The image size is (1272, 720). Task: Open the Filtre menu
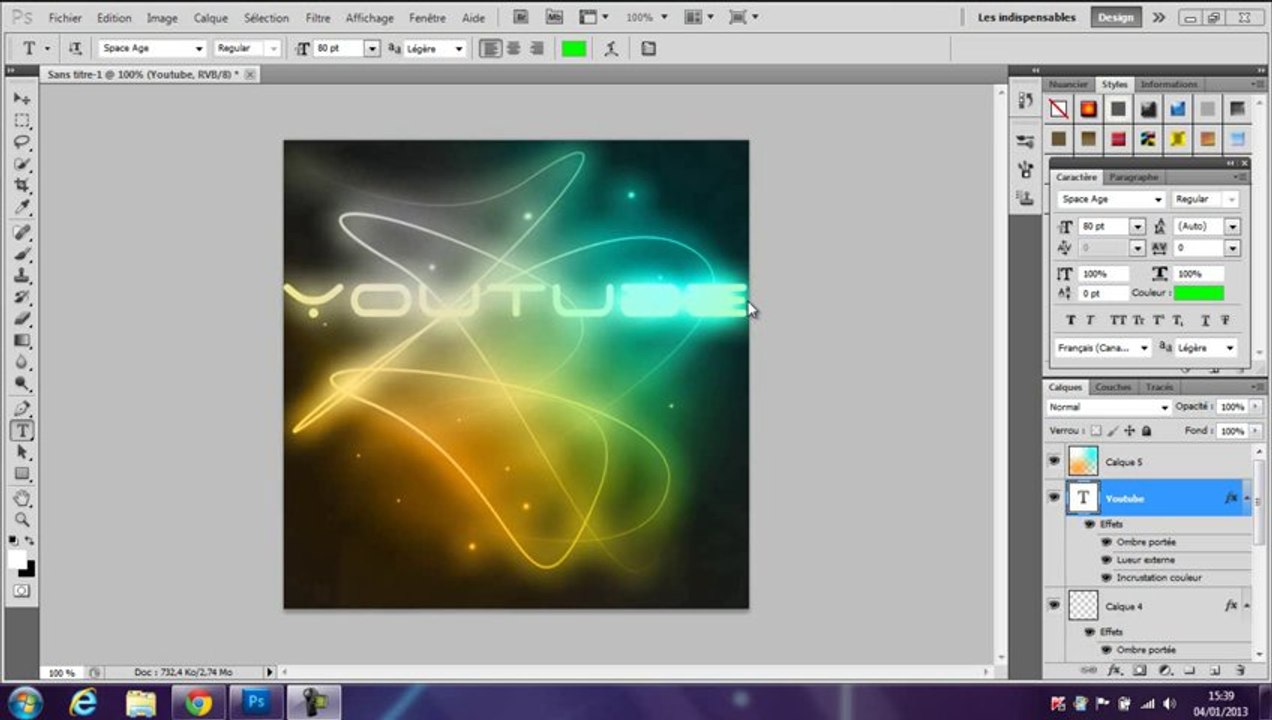[317, 18]
